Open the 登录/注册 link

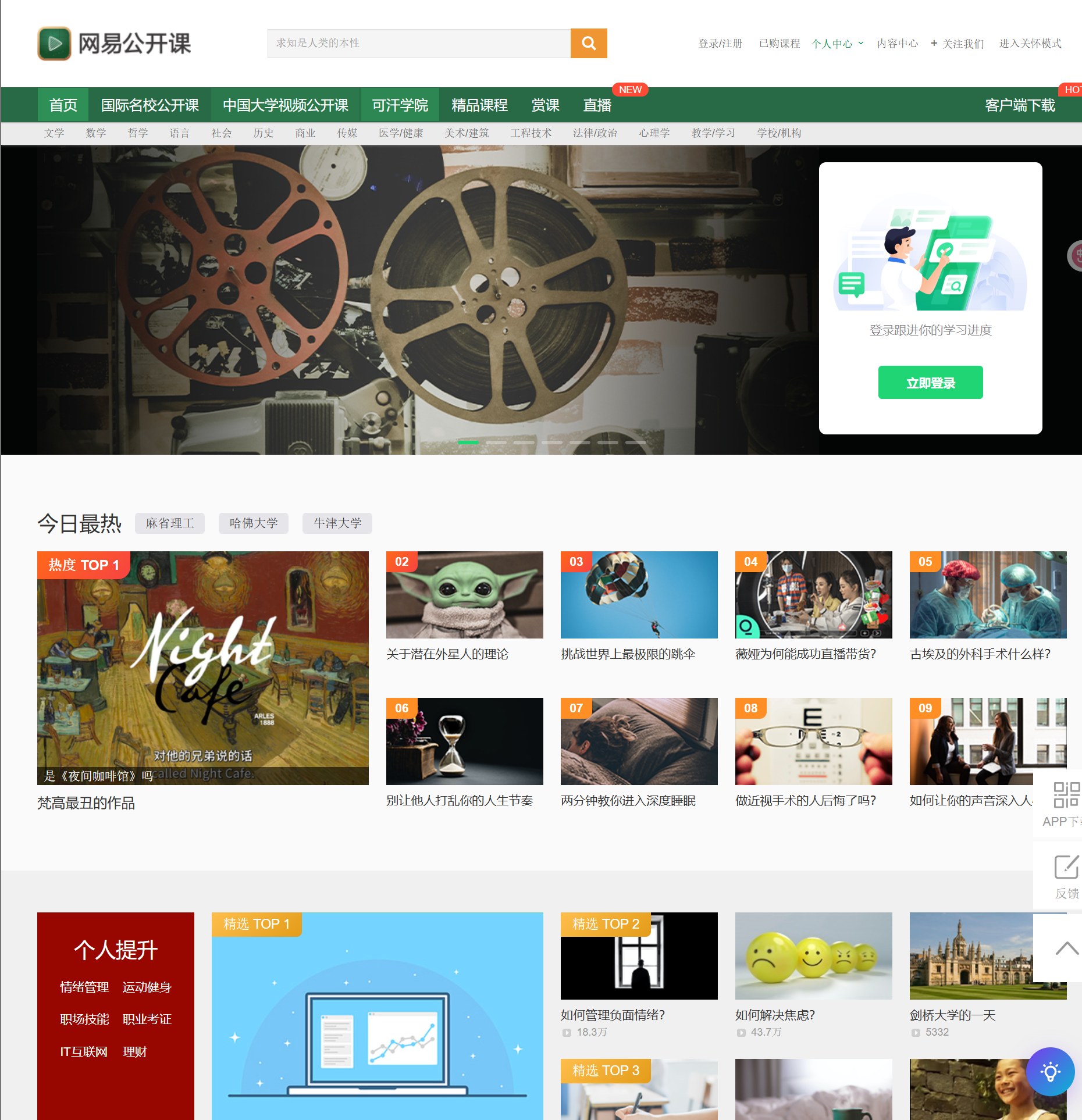coord(720,44)
